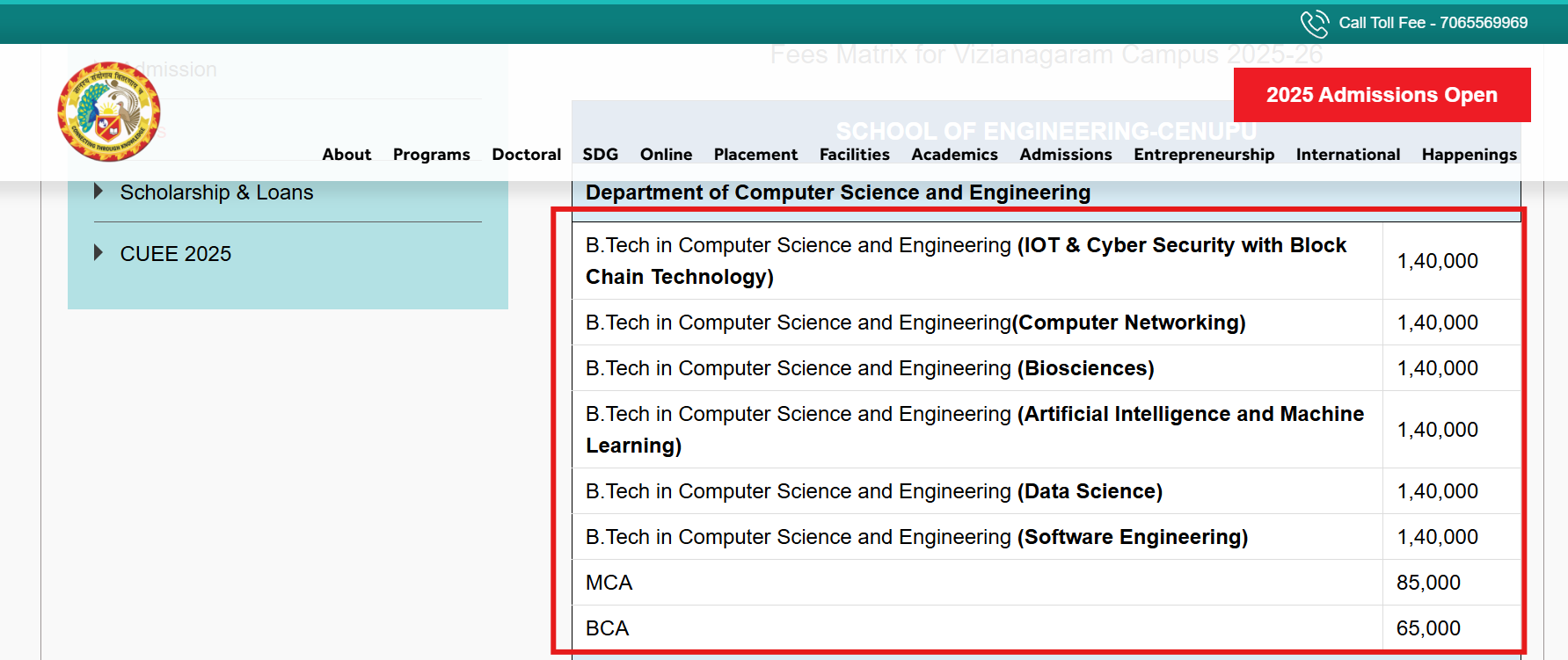This screenshot has width=1568, height=660.
Task: Open the Programs menu
Action: pos(432,155)
